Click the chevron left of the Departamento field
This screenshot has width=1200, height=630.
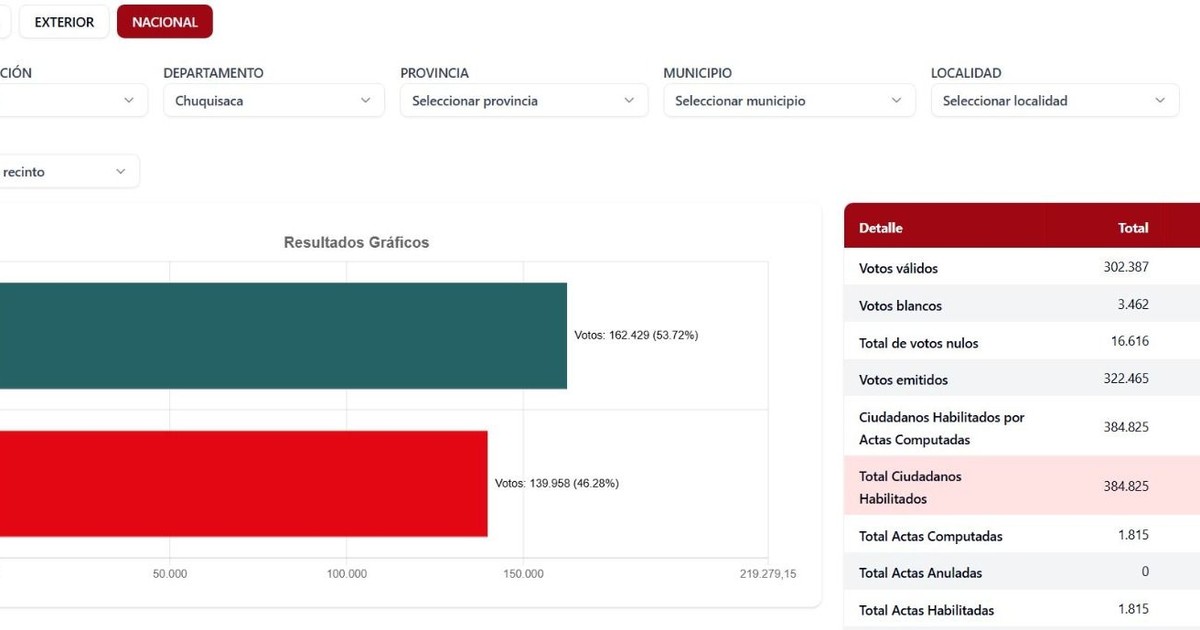[129, 100]
